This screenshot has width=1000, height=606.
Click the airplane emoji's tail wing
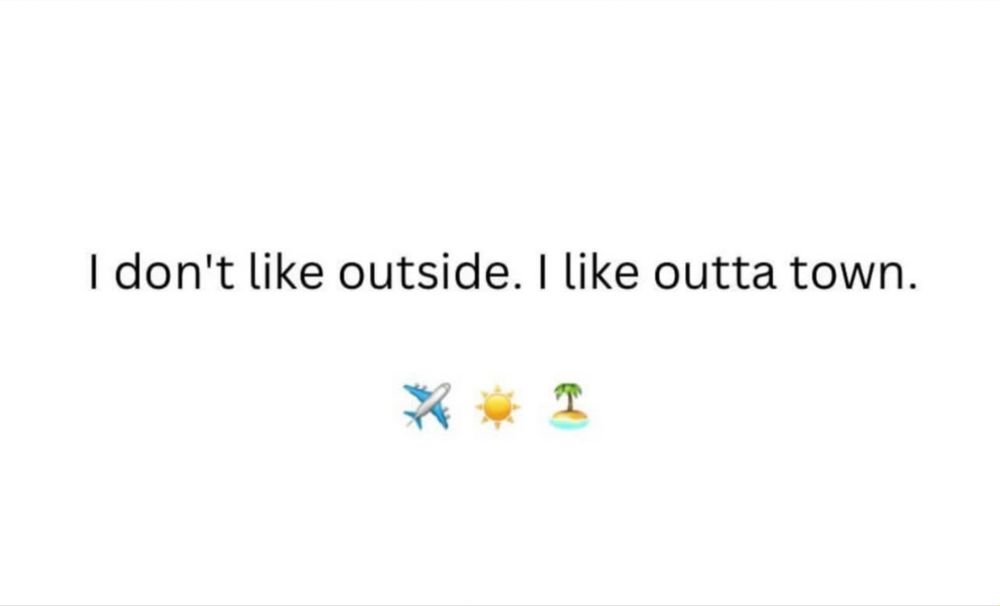(x=411, y=420)
